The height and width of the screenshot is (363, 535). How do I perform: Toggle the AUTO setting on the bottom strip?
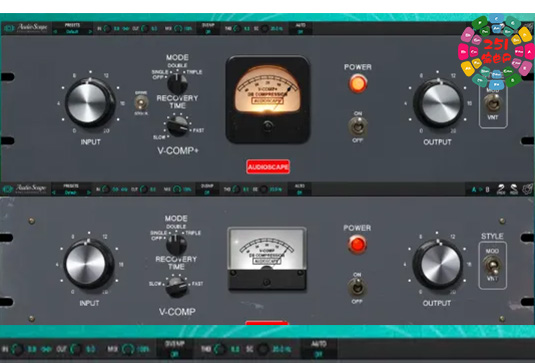click(x=319, y=349)
